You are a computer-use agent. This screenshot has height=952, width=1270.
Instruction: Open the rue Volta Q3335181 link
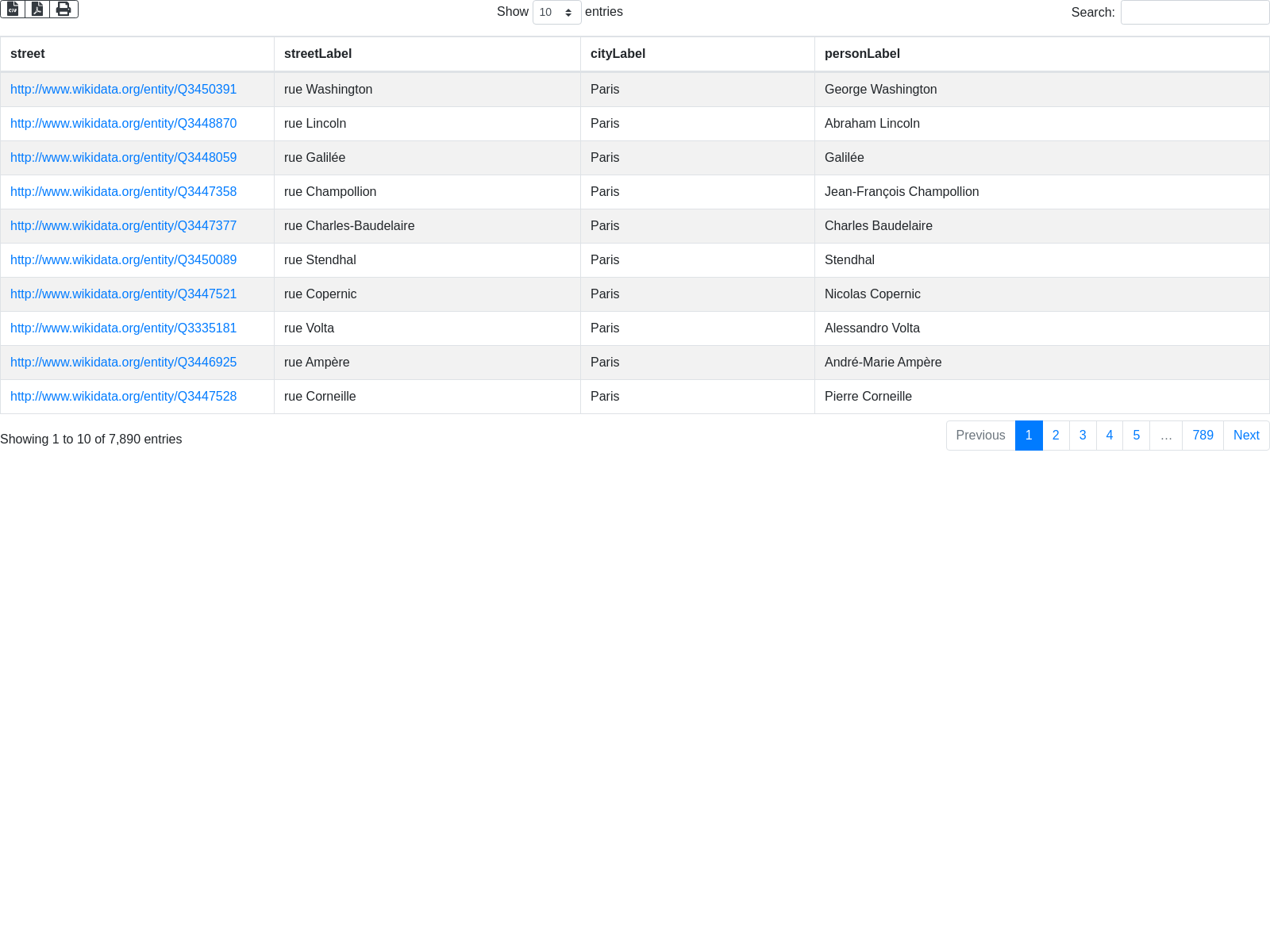click(x=123, y=328)
